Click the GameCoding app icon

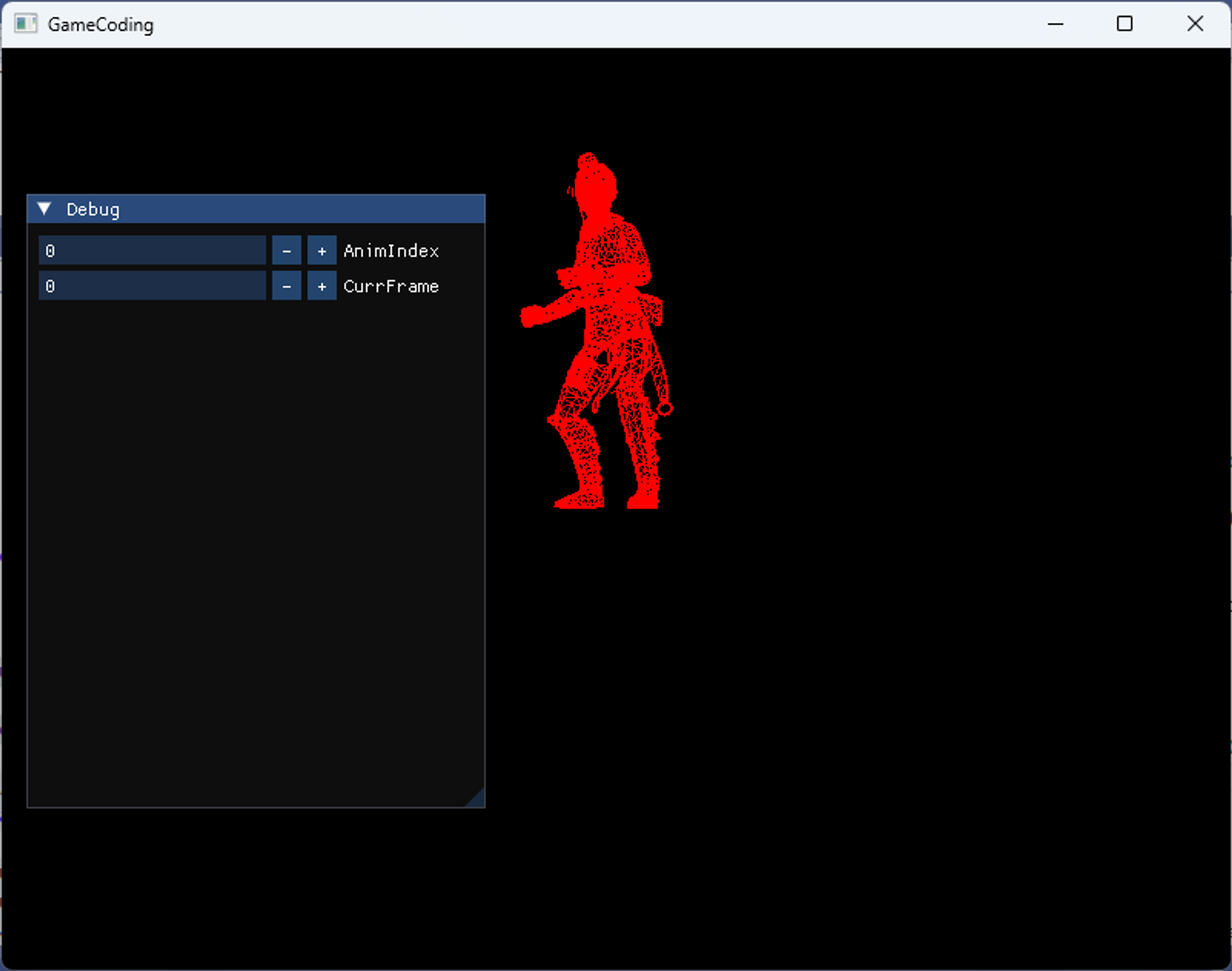(x=25, y=24)
